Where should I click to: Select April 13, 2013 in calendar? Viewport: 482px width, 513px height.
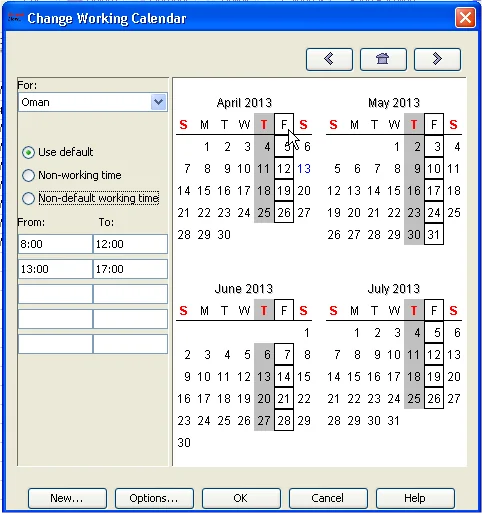[304, 169]
